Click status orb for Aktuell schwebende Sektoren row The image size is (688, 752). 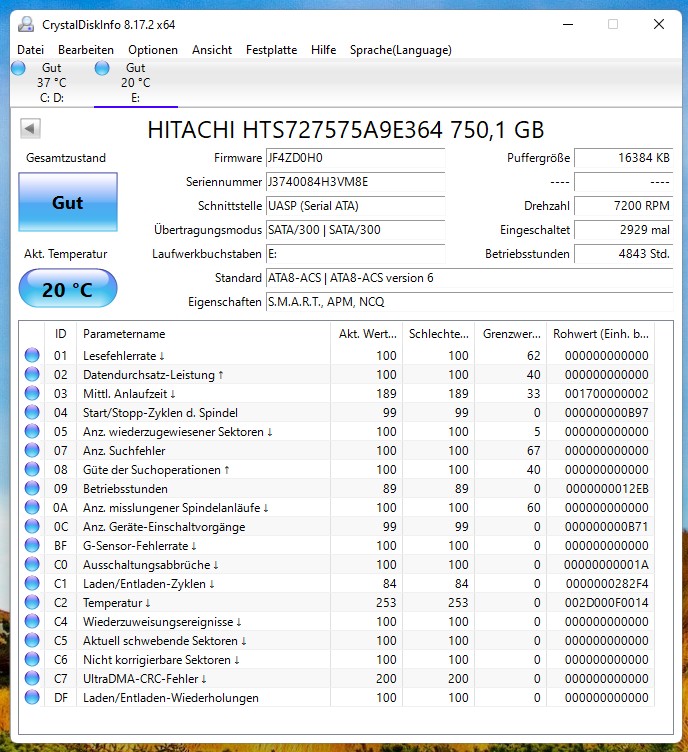[32, 640]
